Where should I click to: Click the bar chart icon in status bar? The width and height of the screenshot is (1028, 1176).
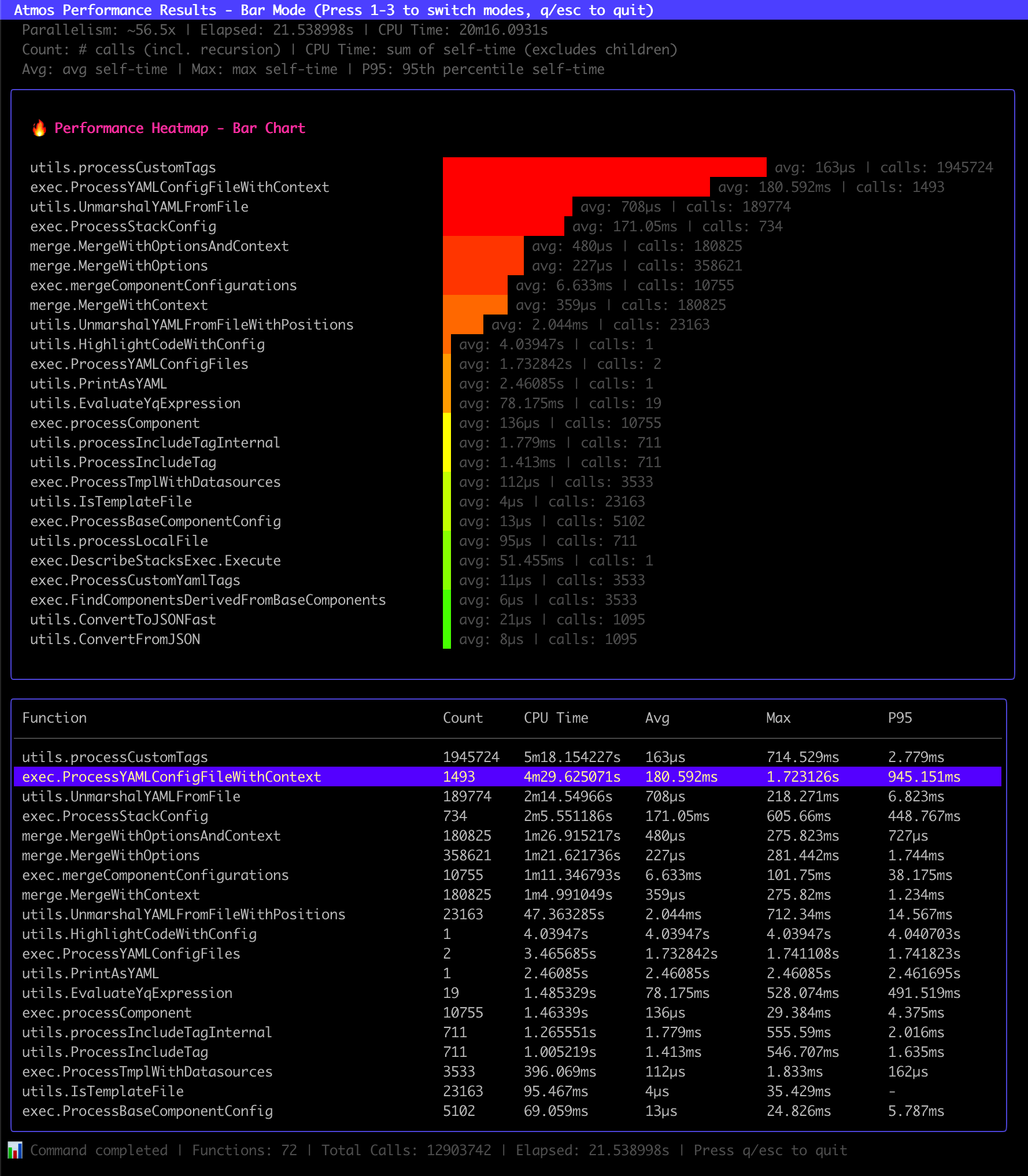[x=15, y=1150]
